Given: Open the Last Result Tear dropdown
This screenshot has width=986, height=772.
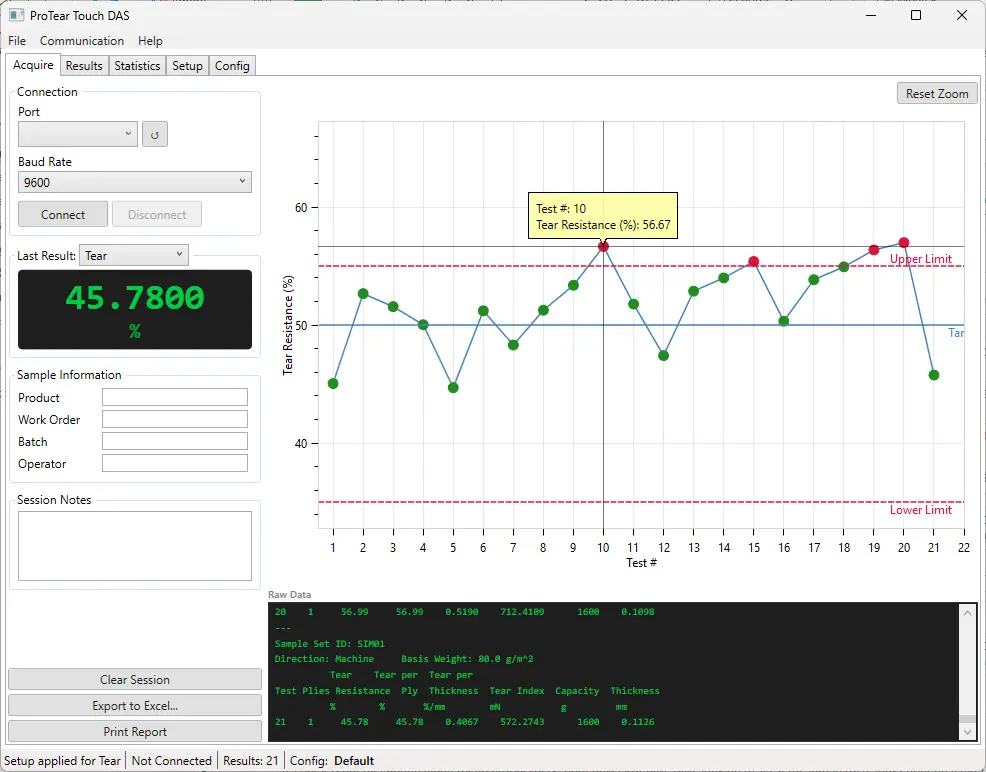Looking at the screenshot, I should coord(134,255).
